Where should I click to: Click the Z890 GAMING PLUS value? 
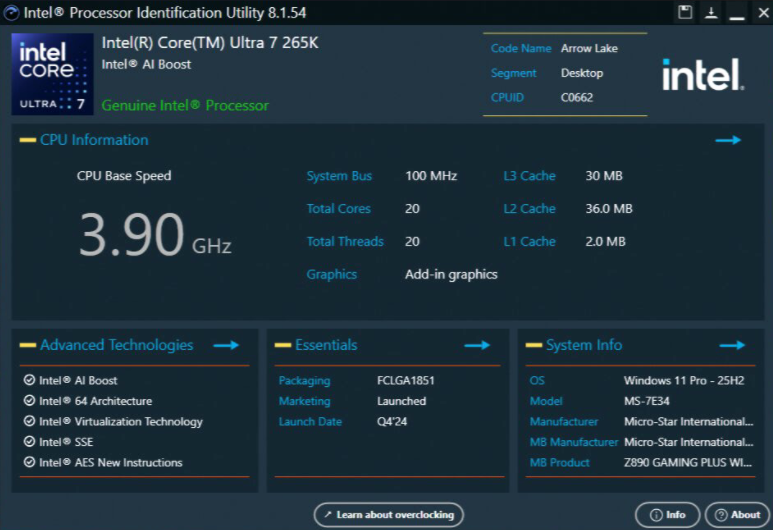pyautogui.click(x=688, y=463)
